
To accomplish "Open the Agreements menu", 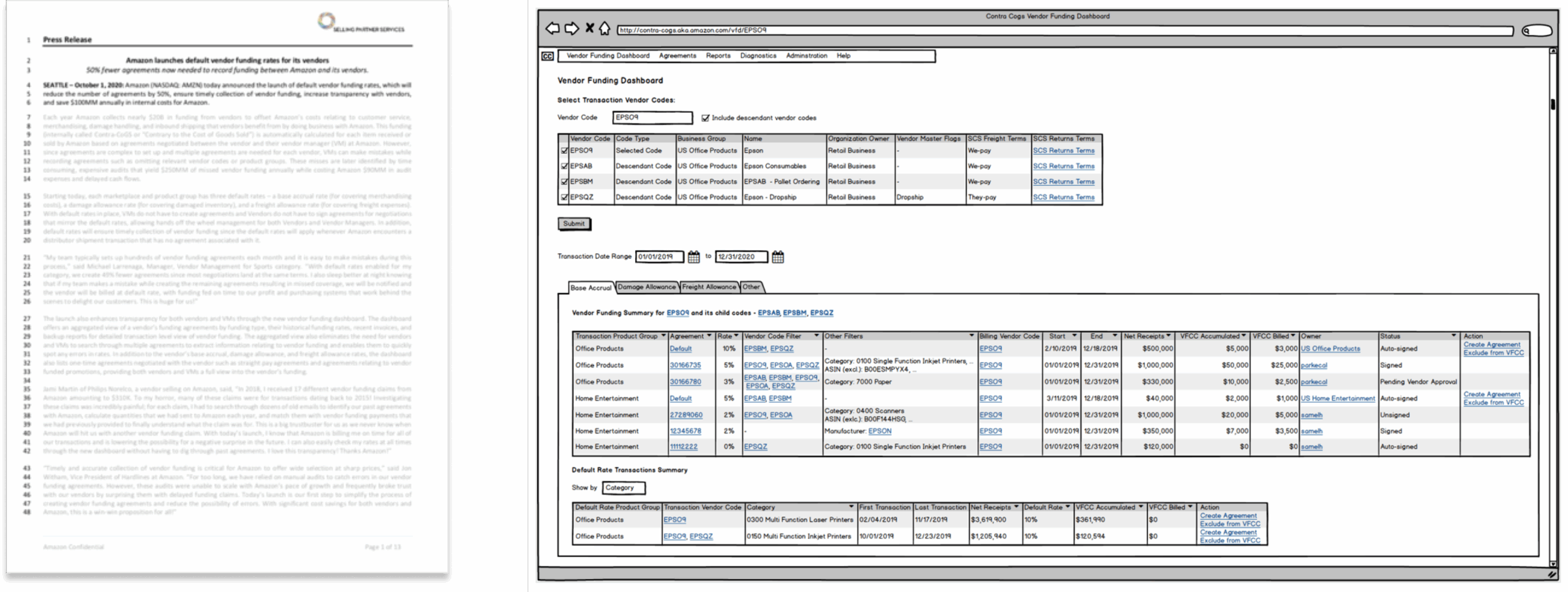I will coord(677,56).
